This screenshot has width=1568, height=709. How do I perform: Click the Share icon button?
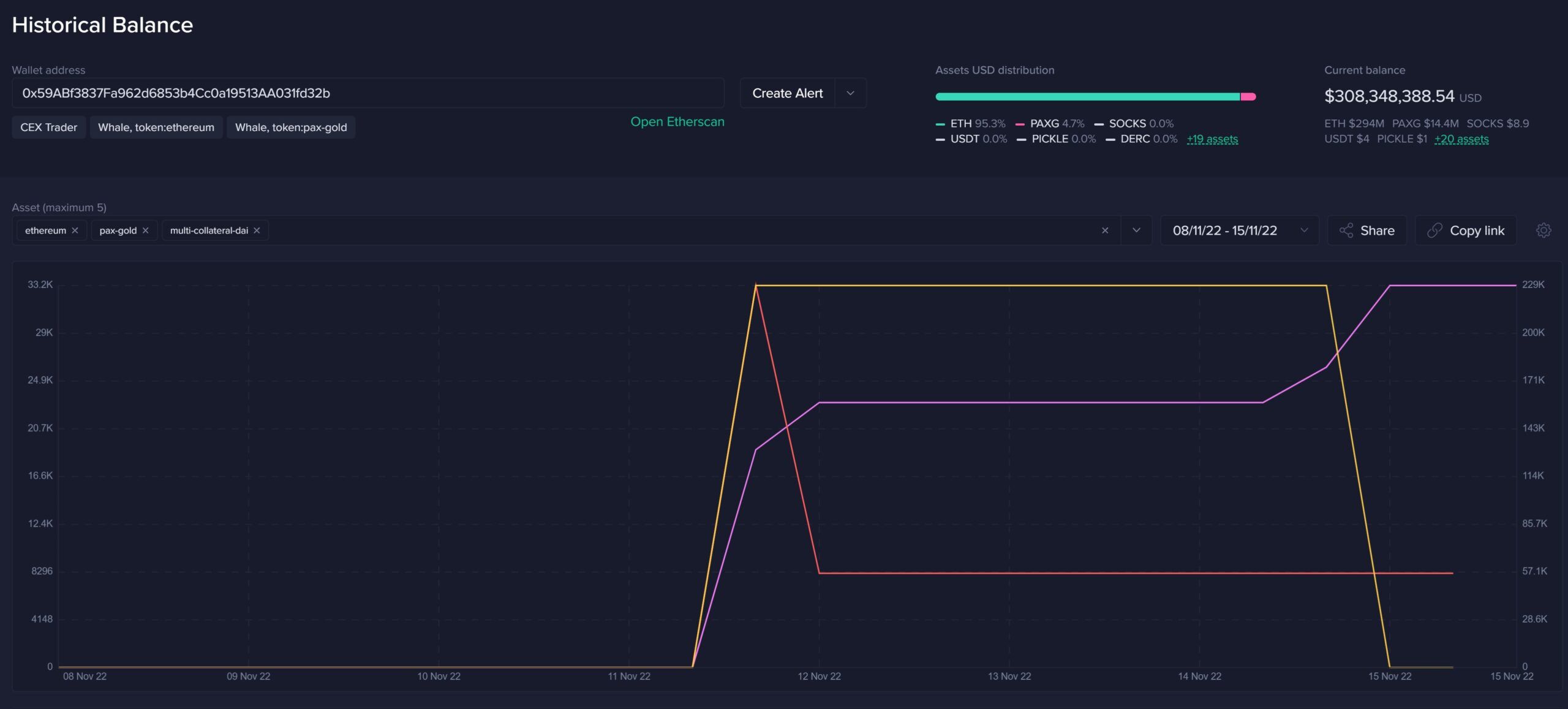pyautogui.click(x=1346, y=230)
